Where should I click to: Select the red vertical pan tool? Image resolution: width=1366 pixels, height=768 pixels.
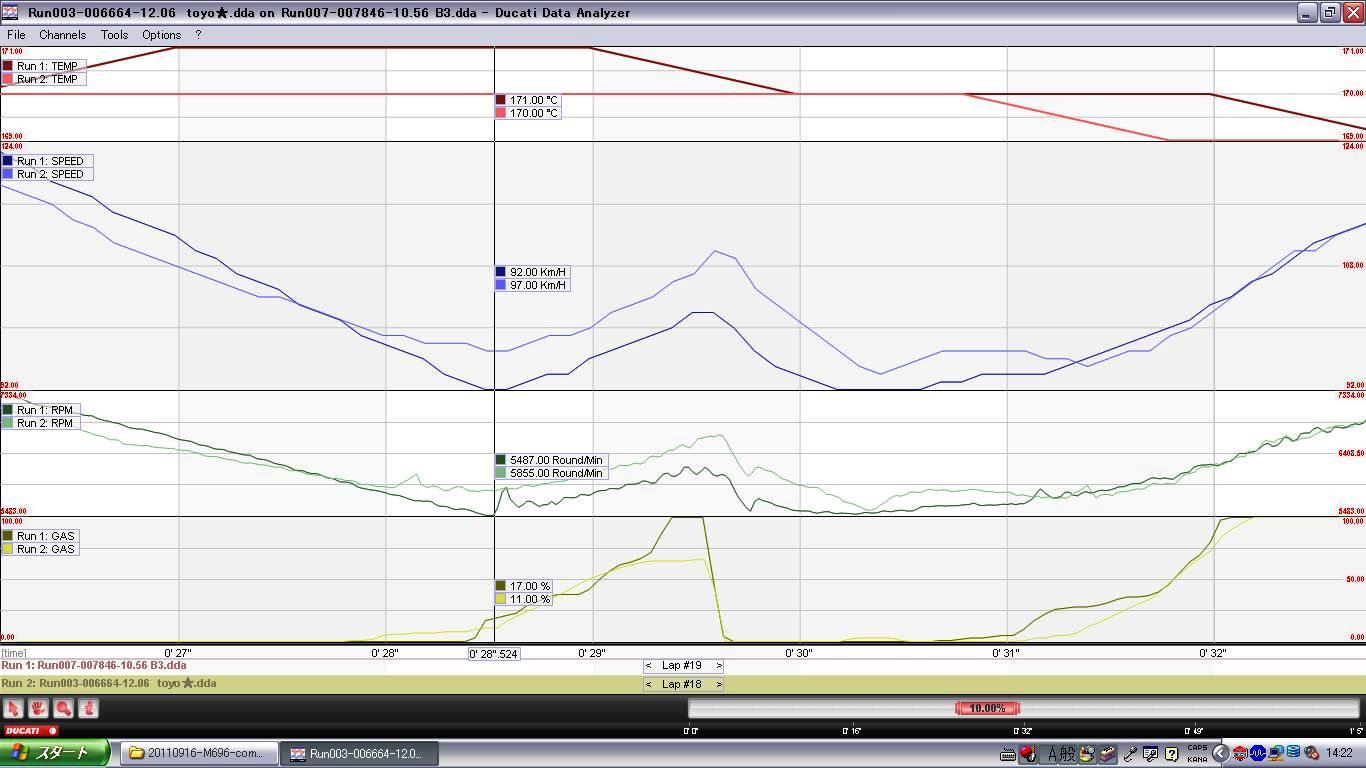pos(88,708)
